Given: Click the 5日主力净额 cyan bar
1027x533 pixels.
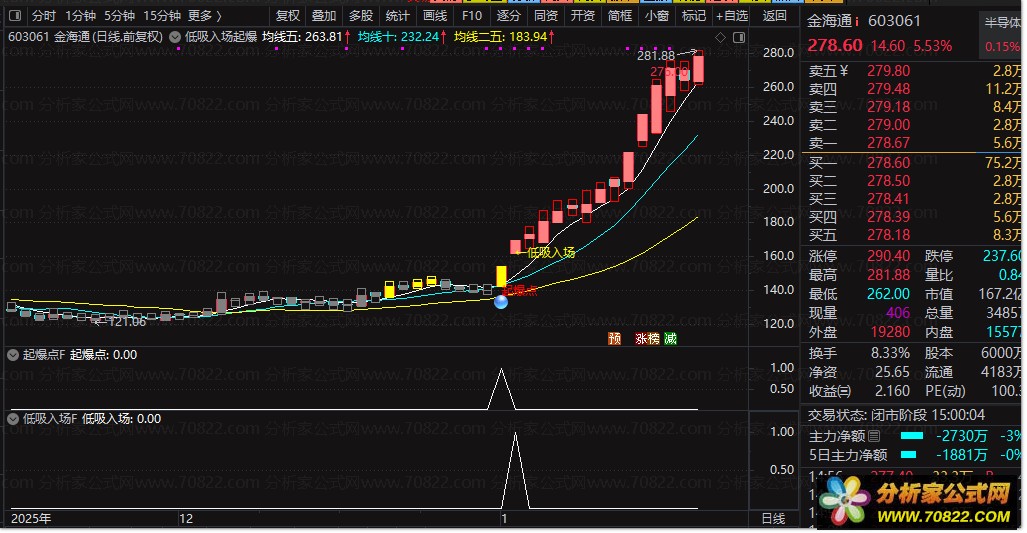Looking at the screenshot, I should pyautogui.click(x=908, y=454).
